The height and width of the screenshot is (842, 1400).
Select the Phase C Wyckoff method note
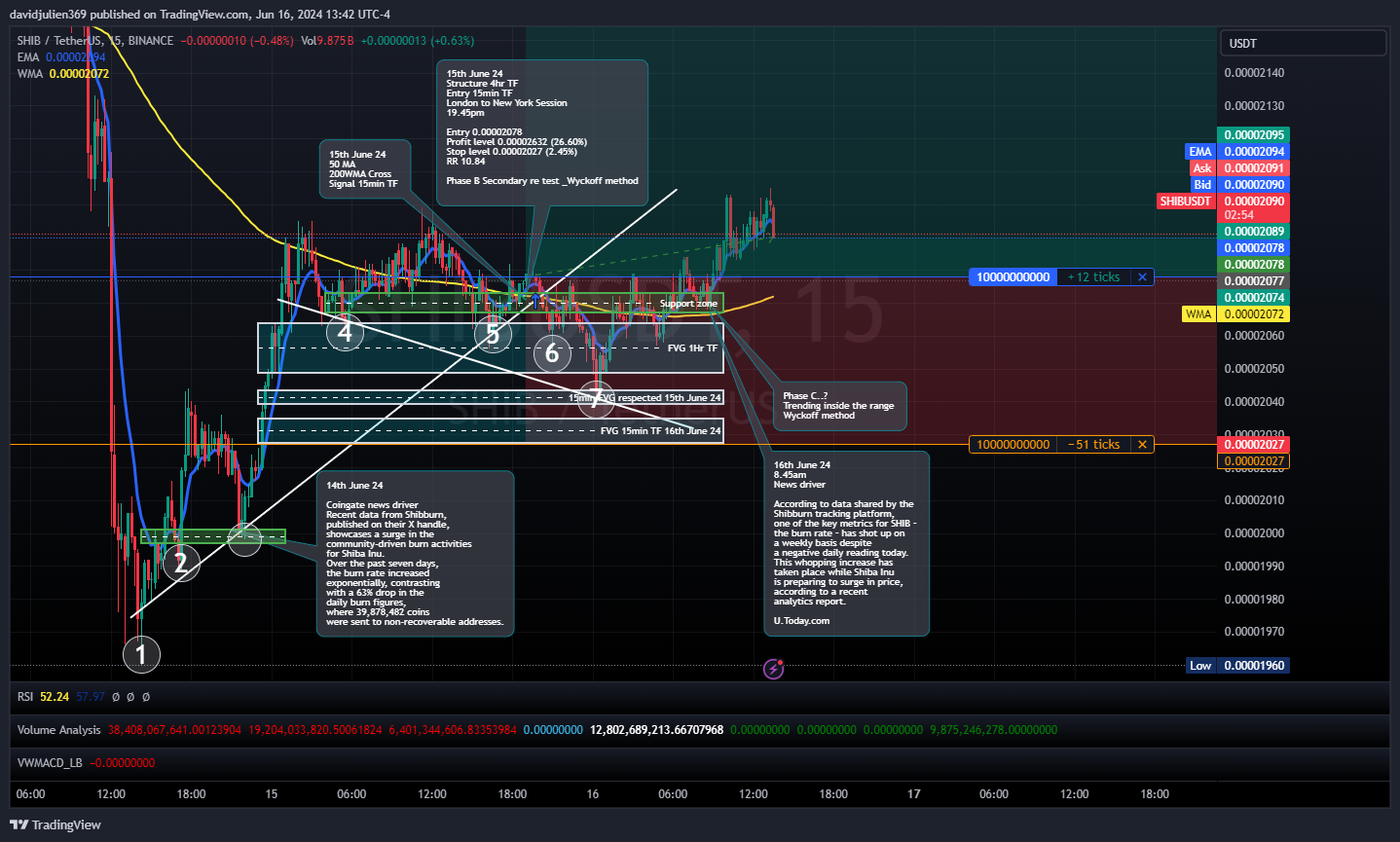click(840, 406)
